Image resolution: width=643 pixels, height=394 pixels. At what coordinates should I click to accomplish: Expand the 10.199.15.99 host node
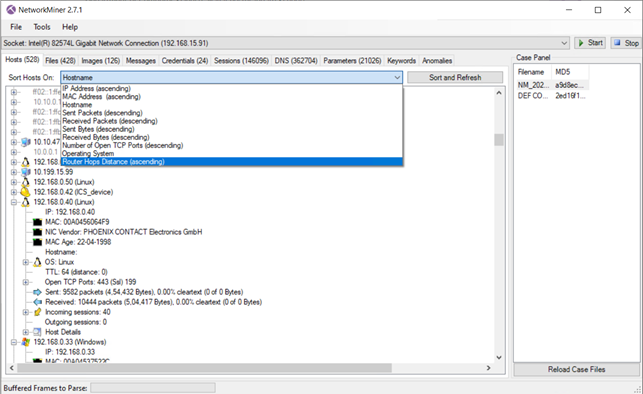pos(14,172)
